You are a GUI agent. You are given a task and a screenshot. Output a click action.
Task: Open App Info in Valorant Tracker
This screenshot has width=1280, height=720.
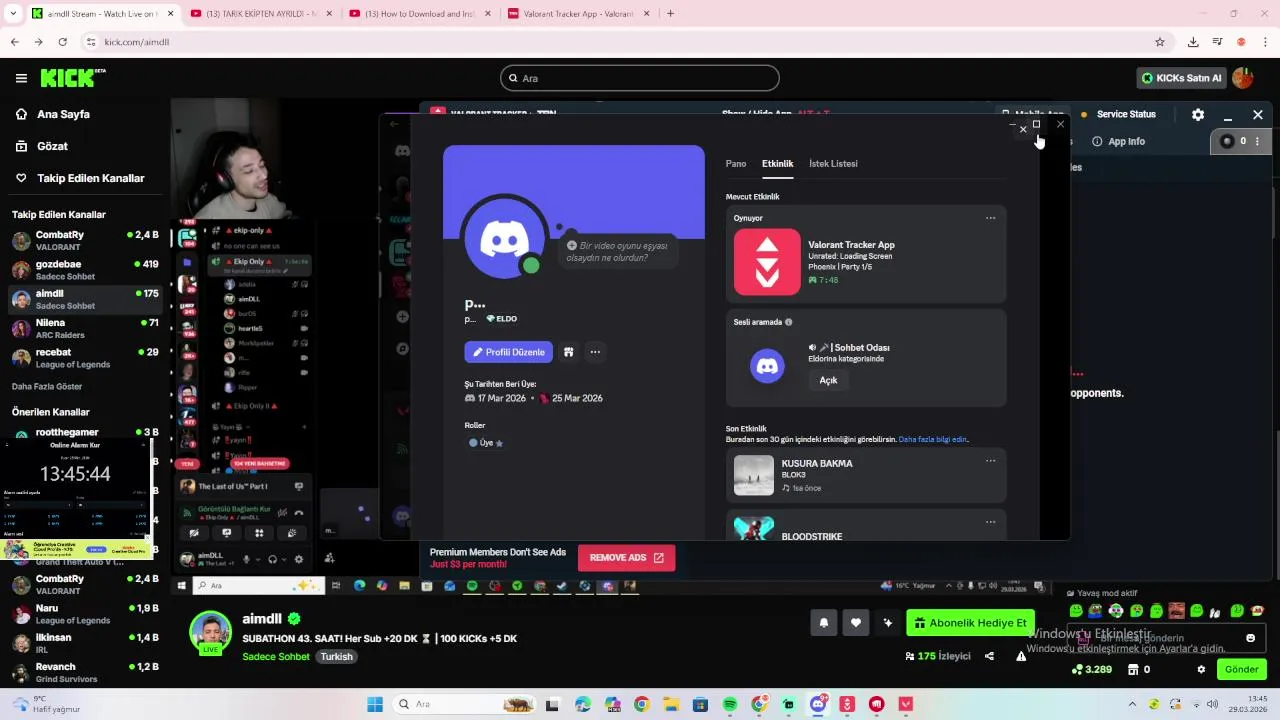tap(1118, 141)
